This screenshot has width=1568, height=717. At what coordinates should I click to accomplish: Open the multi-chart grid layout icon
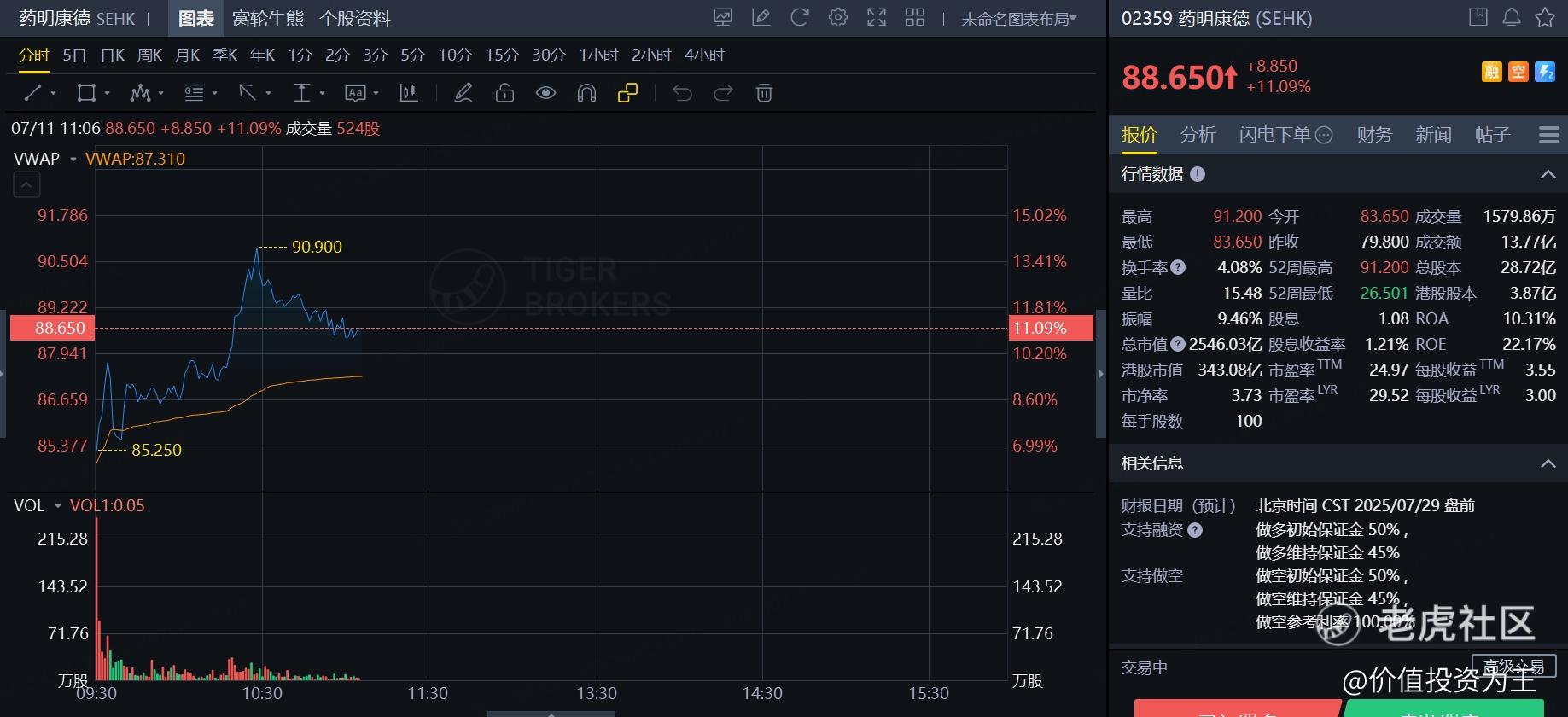point(915,18)
